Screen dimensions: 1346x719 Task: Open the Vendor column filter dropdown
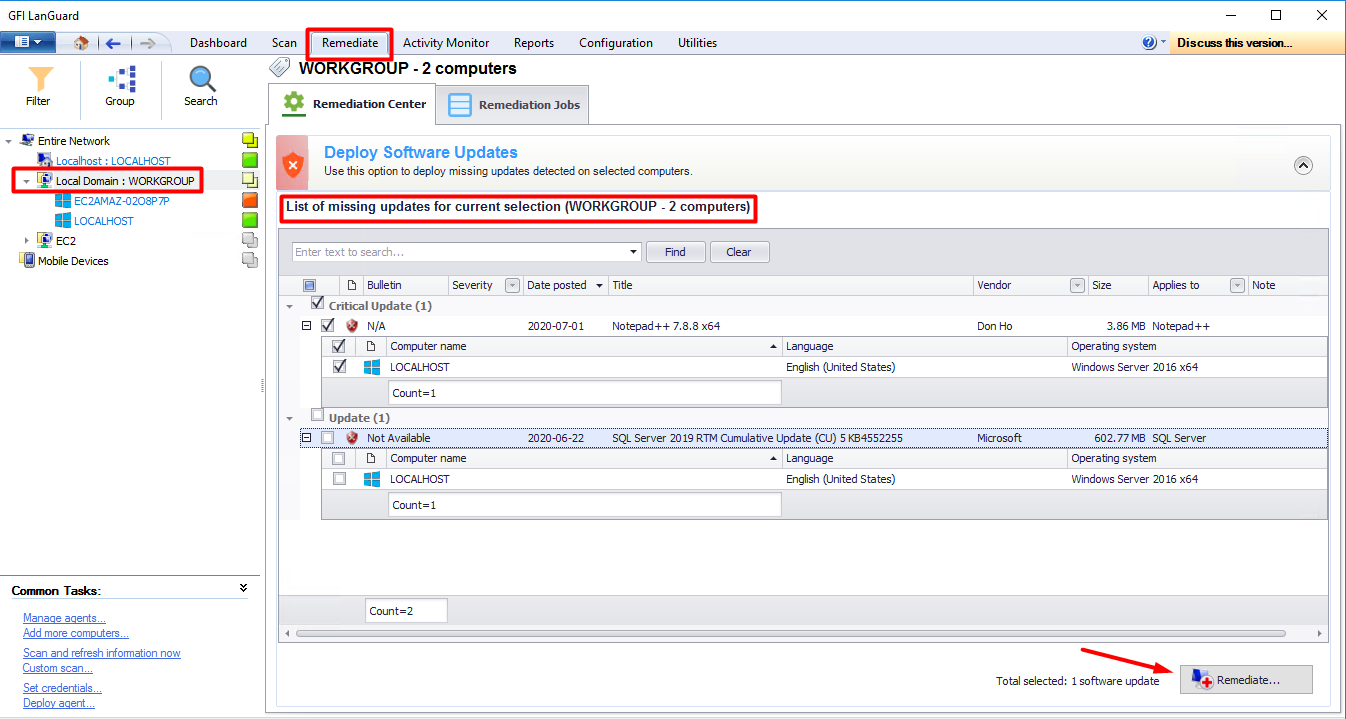click(1077, 285)
